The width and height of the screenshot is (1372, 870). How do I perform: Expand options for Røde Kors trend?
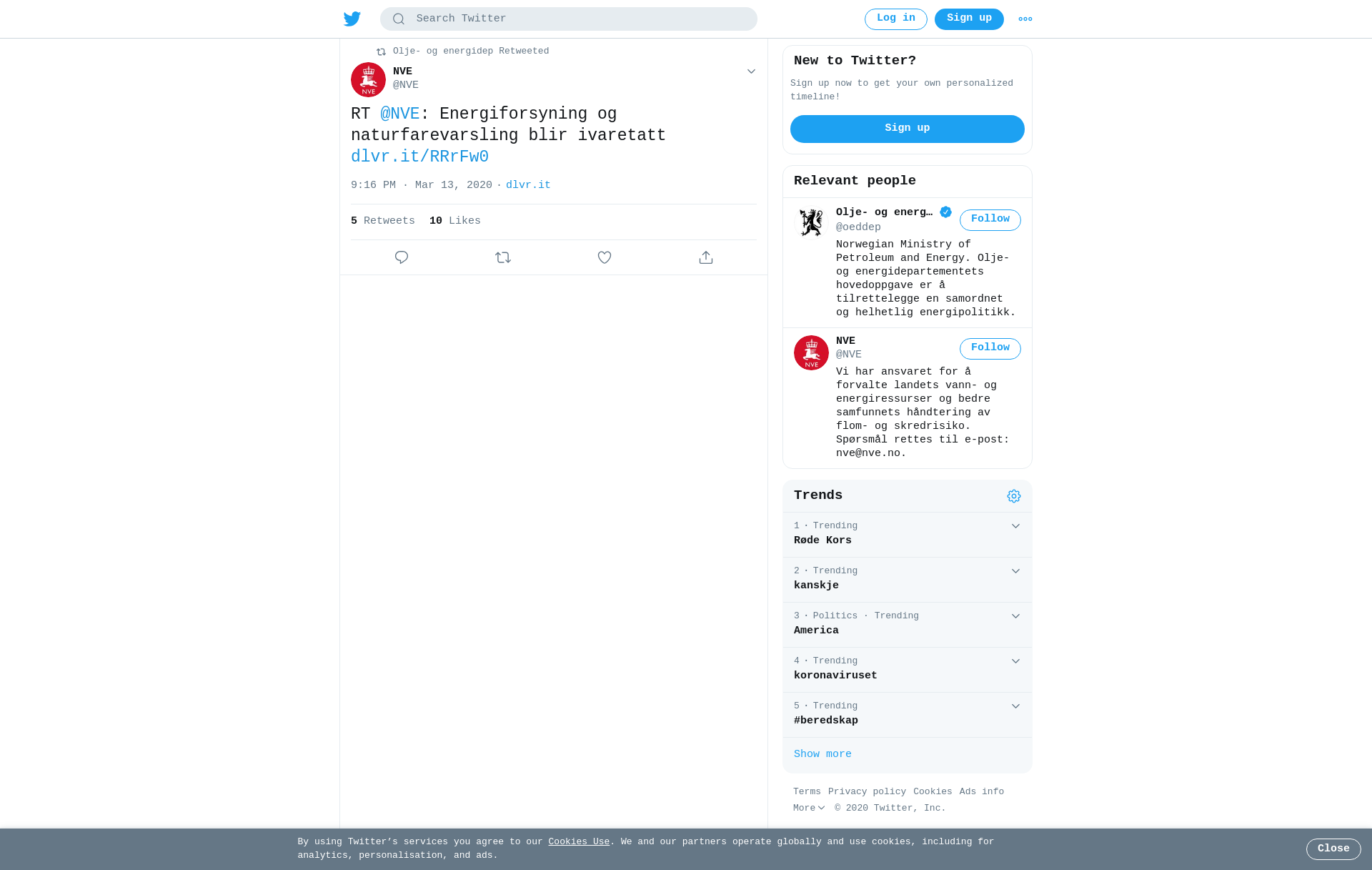point(1015,526)
